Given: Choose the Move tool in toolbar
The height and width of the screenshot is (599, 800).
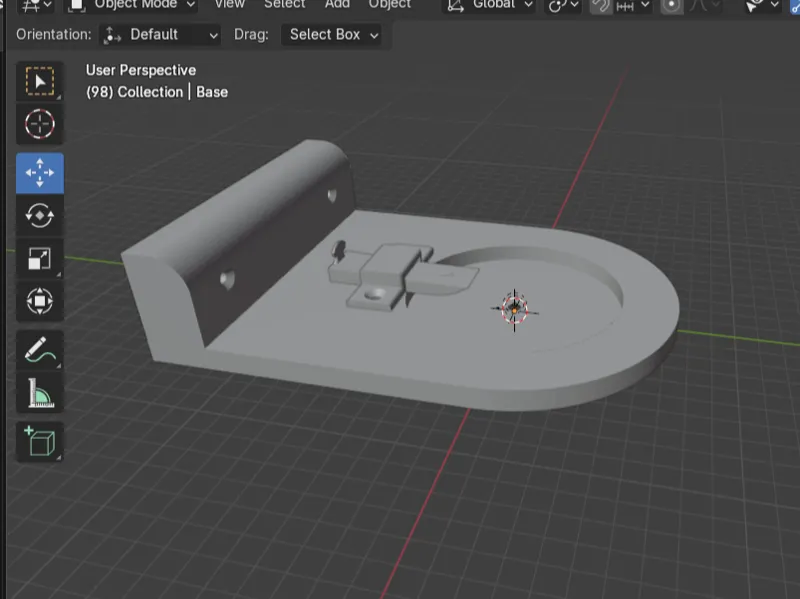Looking at the screenshot, I should [40, 173].
